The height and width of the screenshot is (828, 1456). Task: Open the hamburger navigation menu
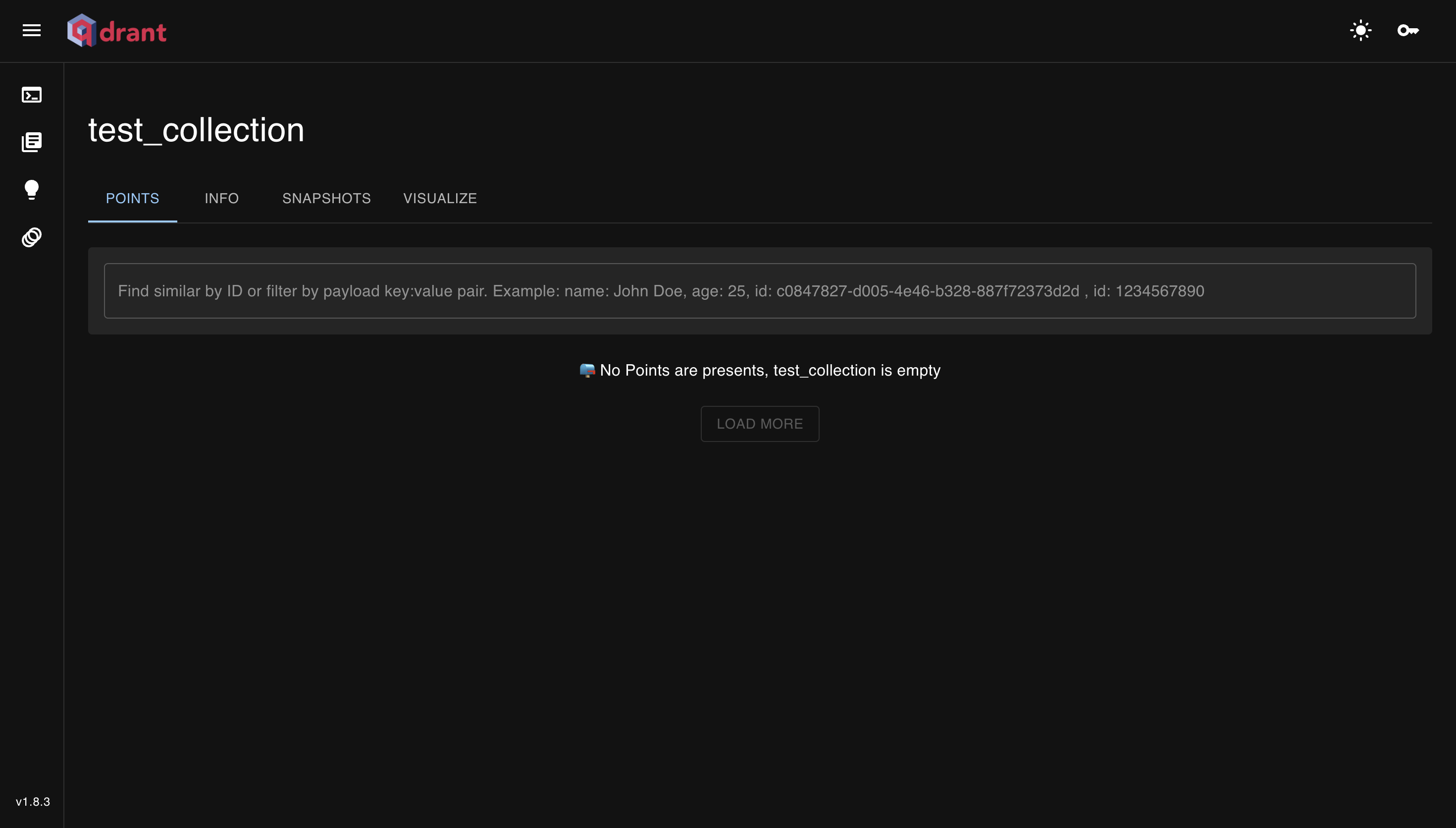[32, 31]
